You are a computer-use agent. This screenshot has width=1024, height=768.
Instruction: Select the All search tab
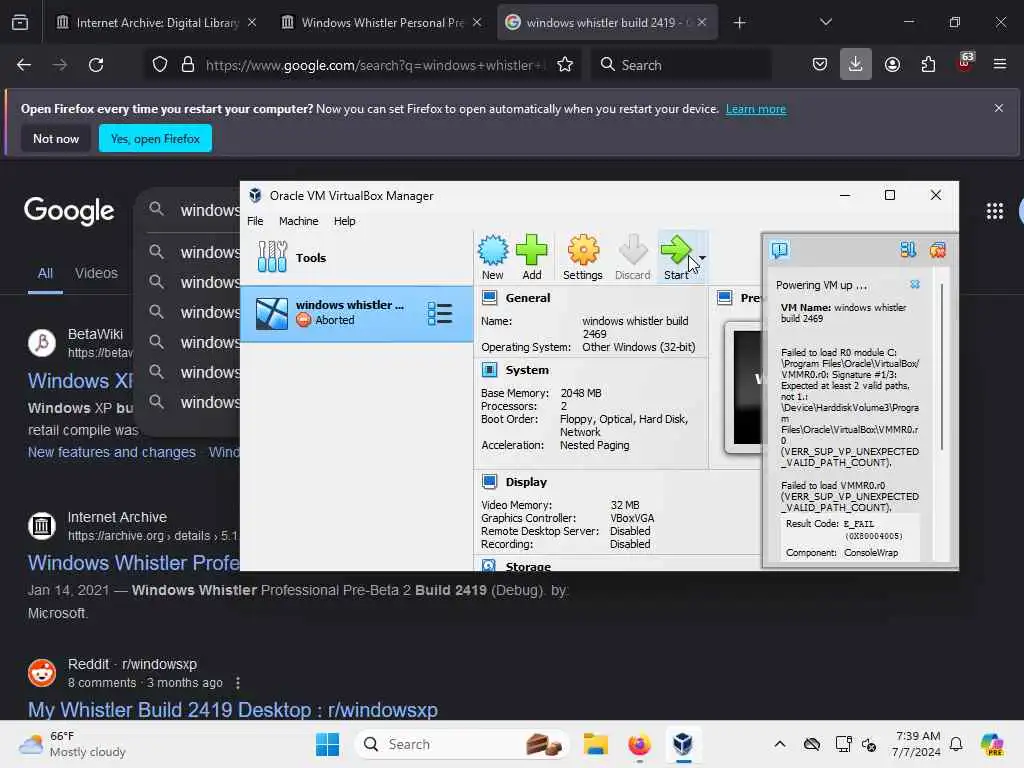coord(45,273)
